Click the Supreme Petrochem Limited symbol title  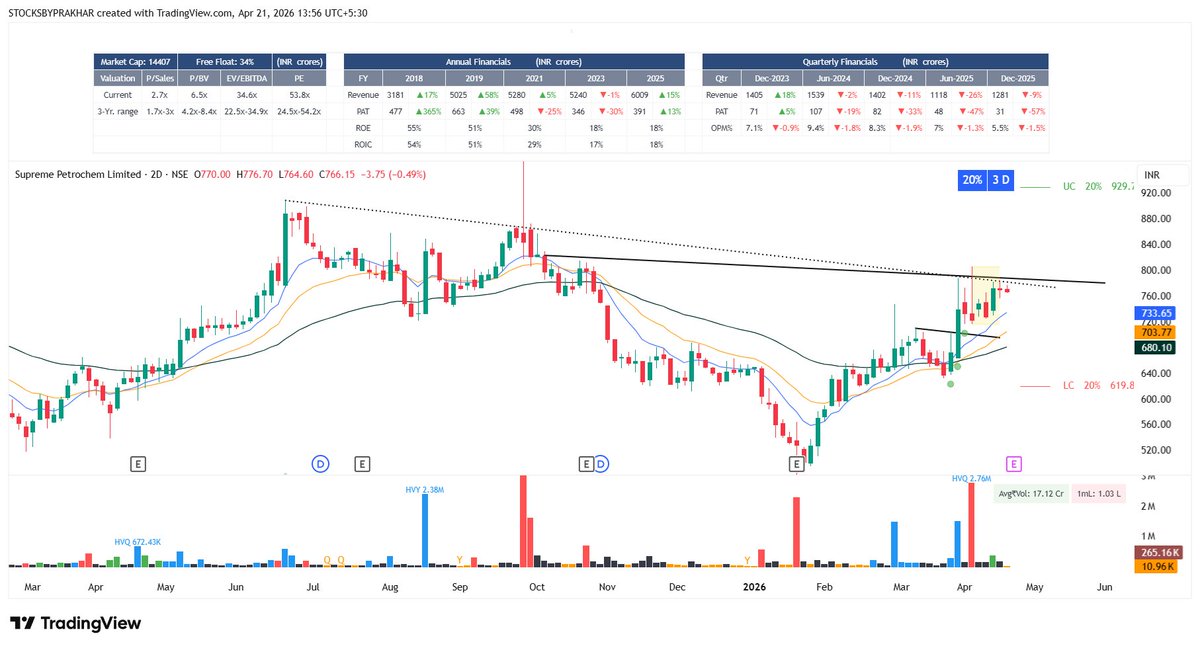pyautogui.click(x=77, y=174)
